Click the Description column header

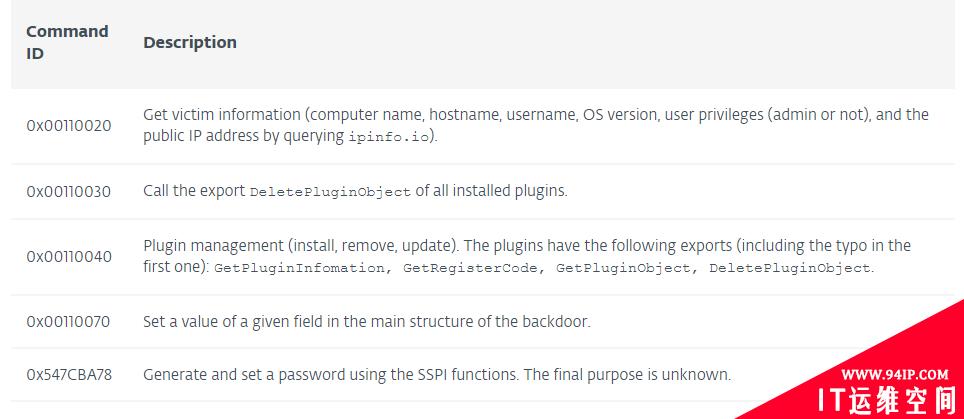click(x=189, y=42)
